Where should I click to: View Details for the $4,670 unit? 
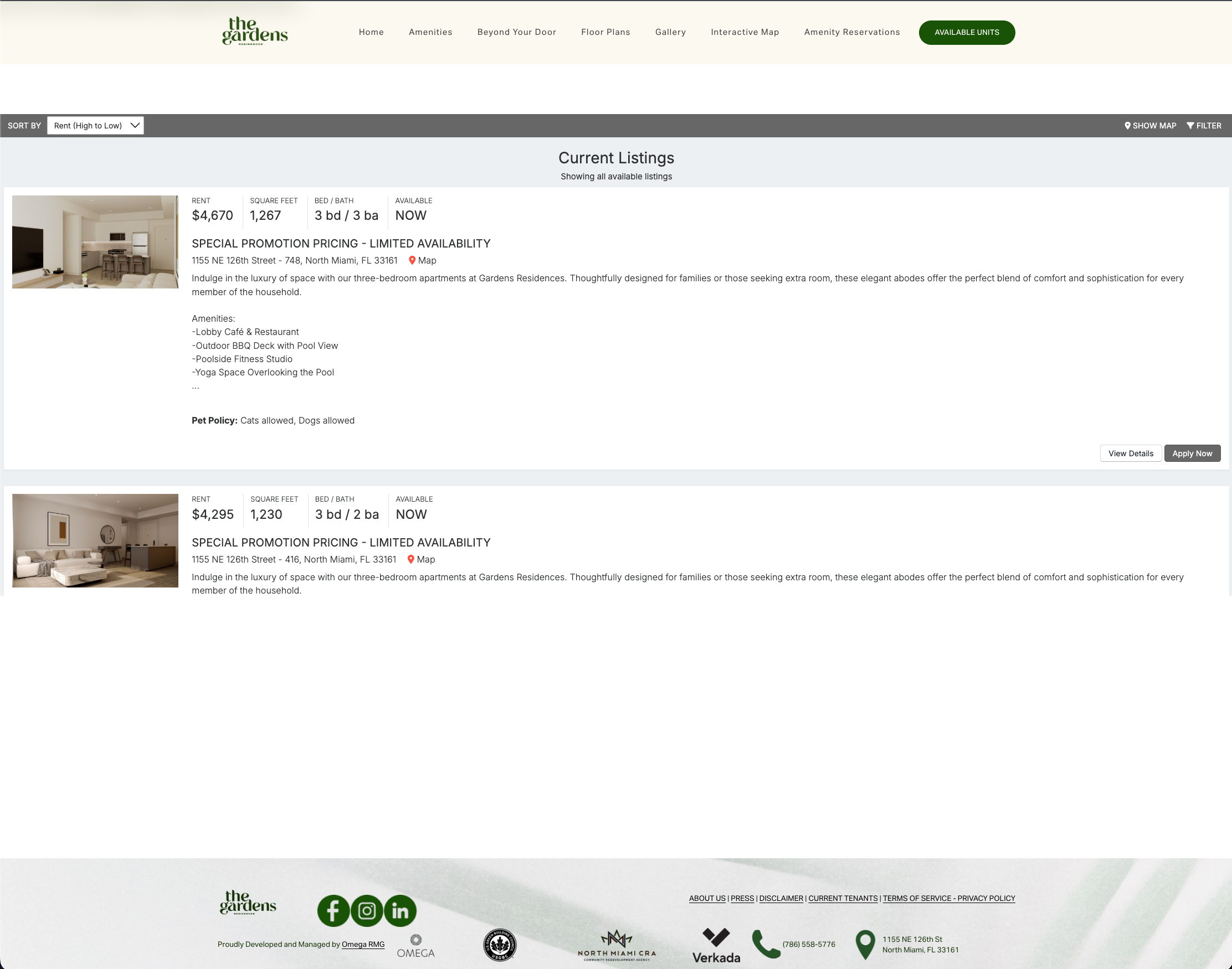click(1131, 453)
